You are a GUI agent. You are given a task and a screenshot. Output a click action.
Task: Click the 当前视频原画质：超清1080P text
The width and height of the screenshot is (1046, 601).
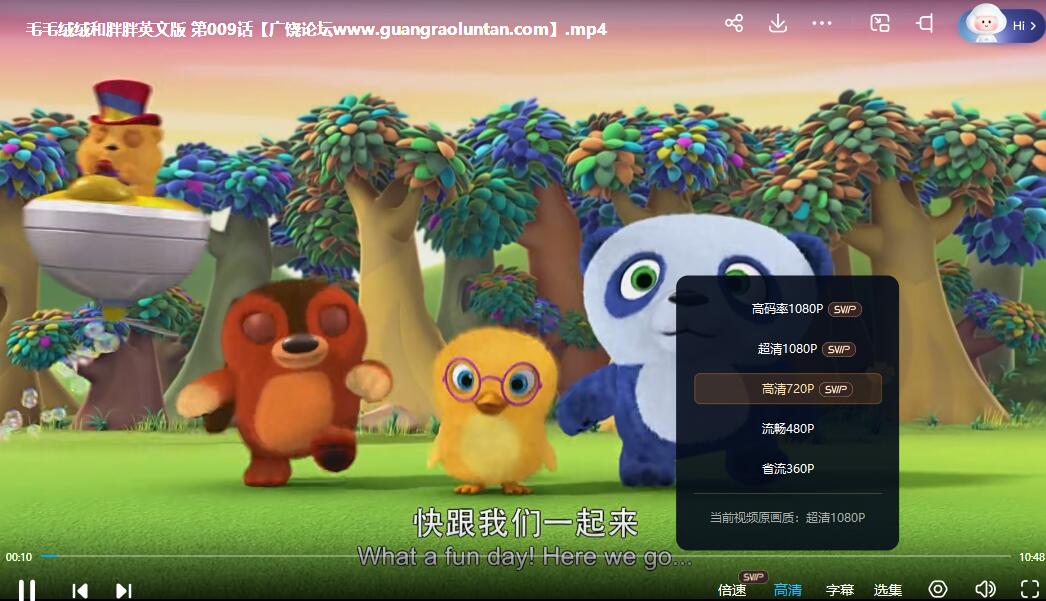coord(787,518)
